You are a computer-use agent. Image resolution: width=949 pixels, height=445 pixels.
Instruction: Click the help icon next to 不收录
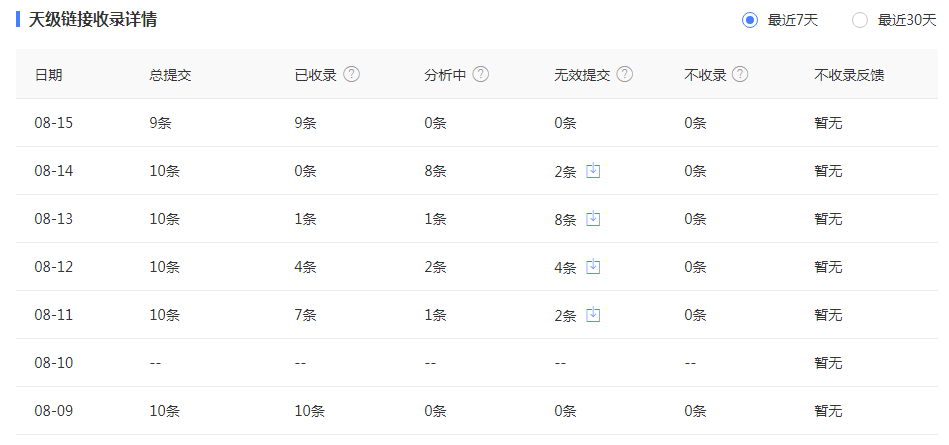click(740, 74)
